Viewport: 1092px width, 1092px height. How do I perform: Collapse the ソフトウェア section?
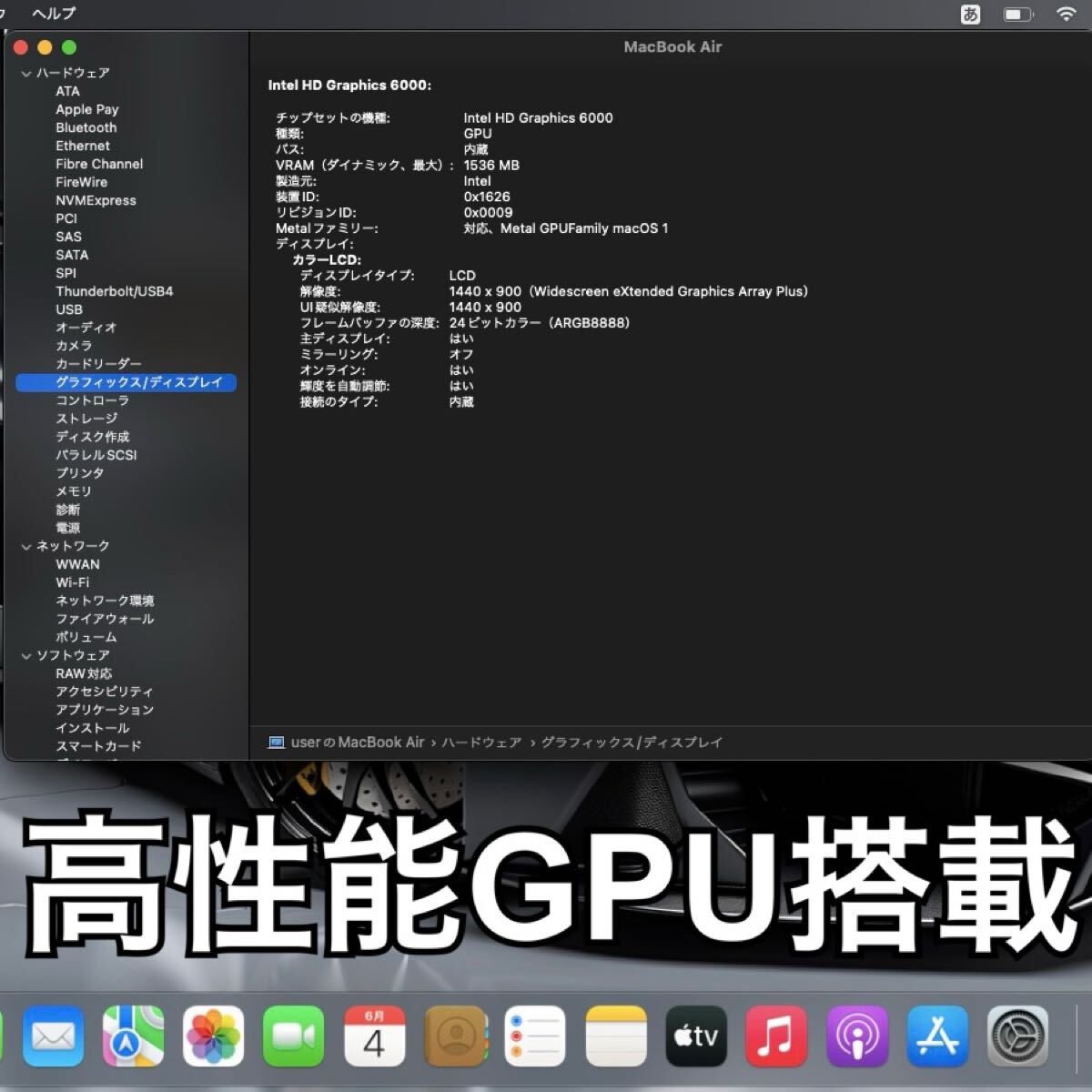point(26,656)
